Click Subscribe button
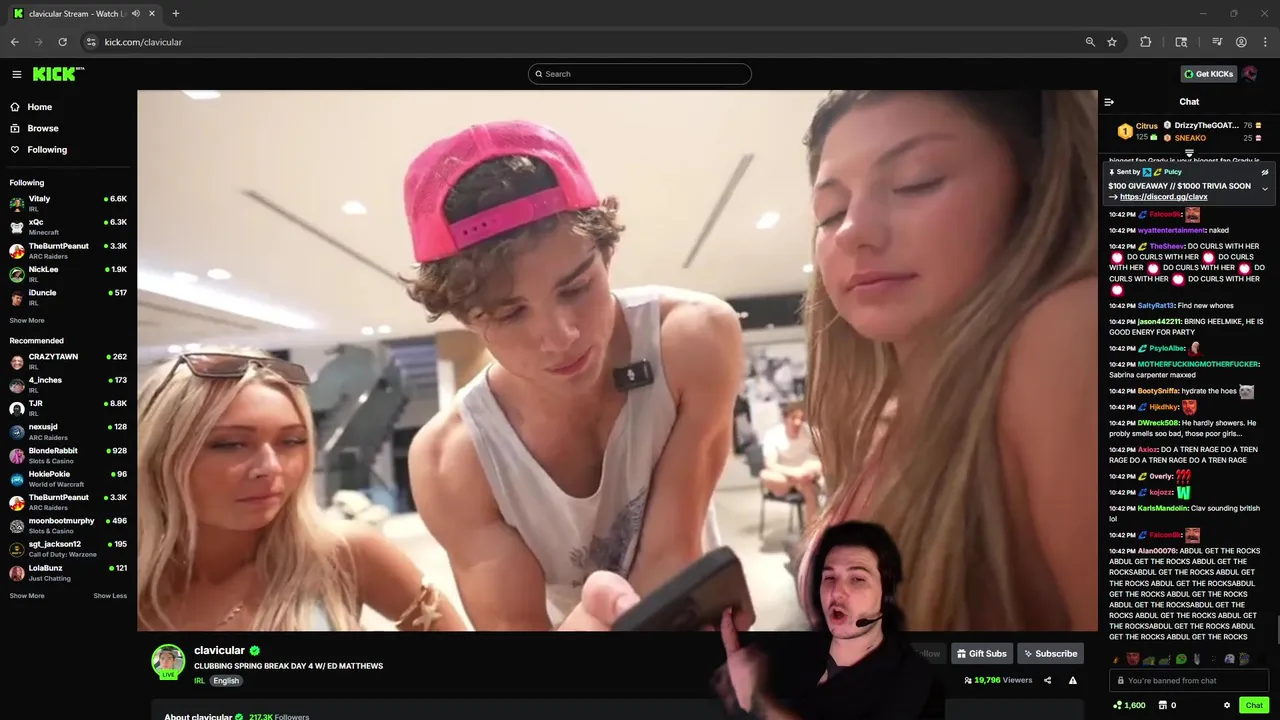This screenshot has width=1280, height=720. (1050, 654)
